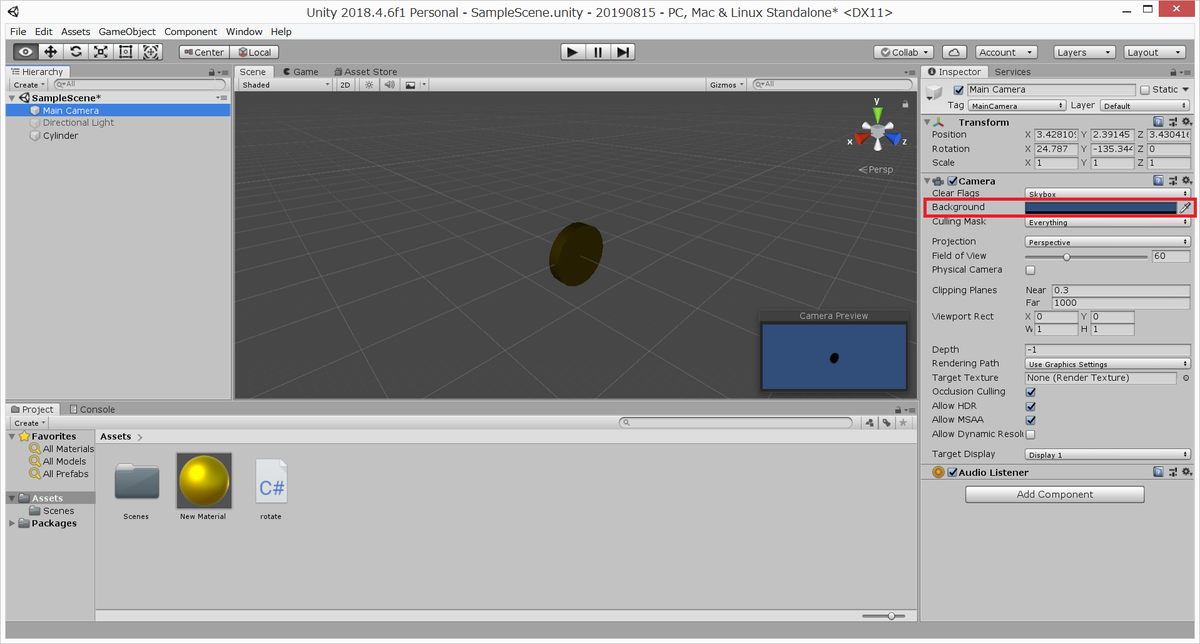Toggle the Center pivot button
This screenshot has height=644, width=1200.
[x=204, y=52]
